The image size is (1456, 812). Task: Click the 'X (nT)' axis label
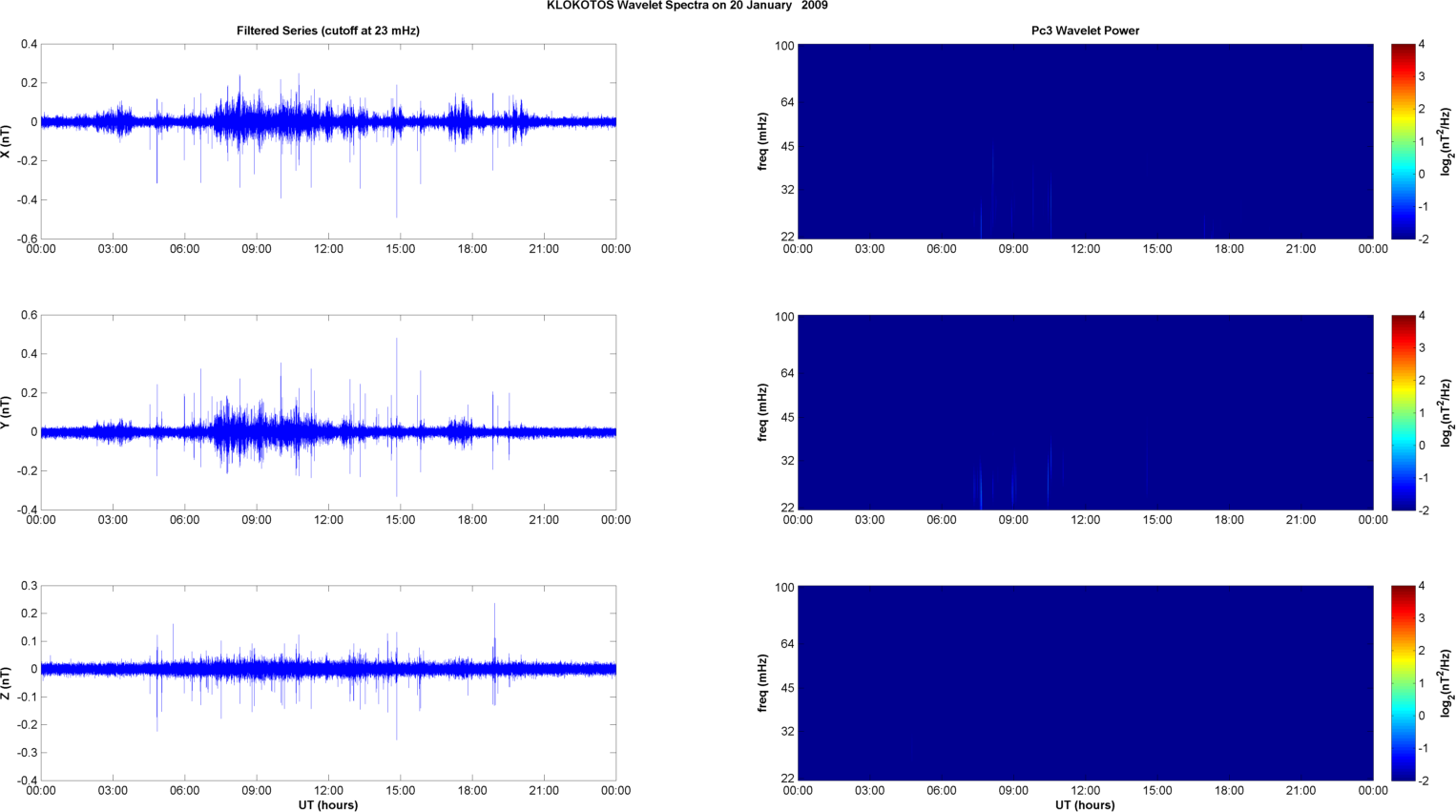[6, 141]
